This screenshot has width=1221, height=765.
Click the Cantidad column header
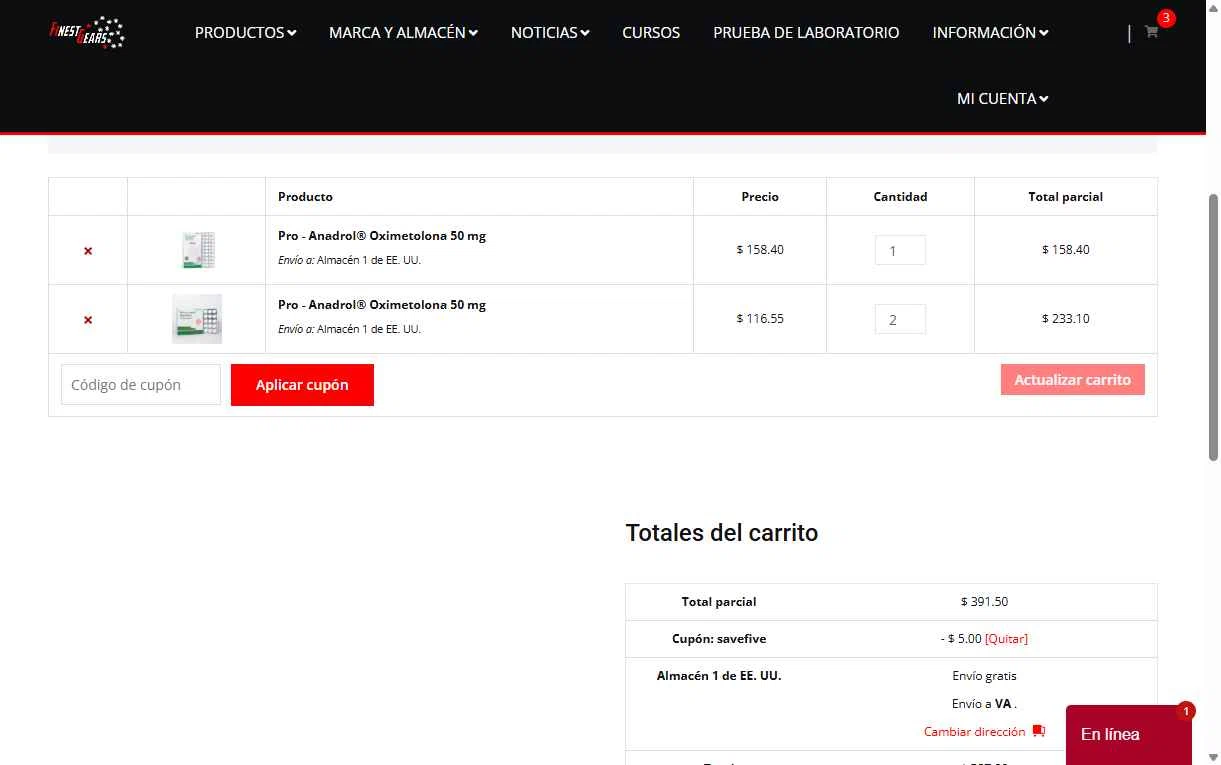click(900, 197)
